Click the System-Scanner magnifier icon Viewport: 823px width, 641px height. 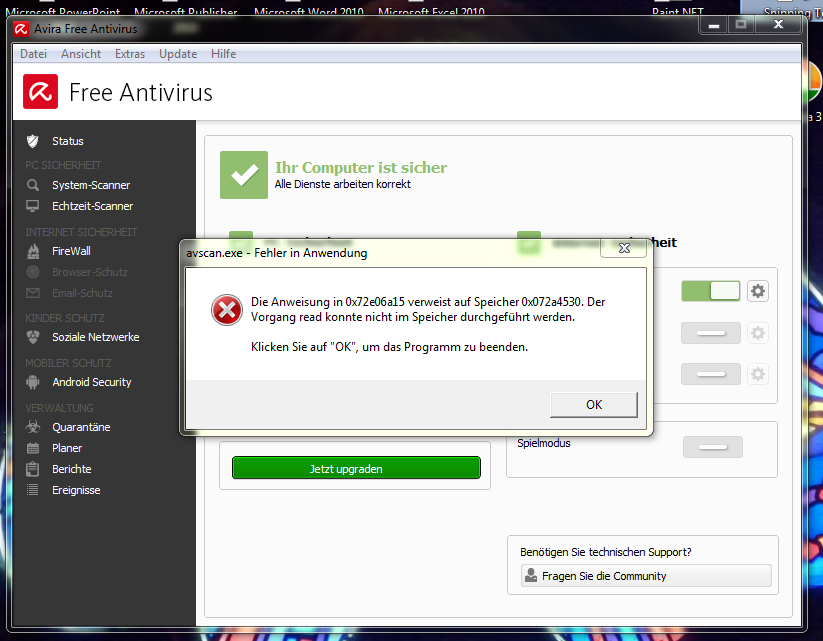click(33, 185)
